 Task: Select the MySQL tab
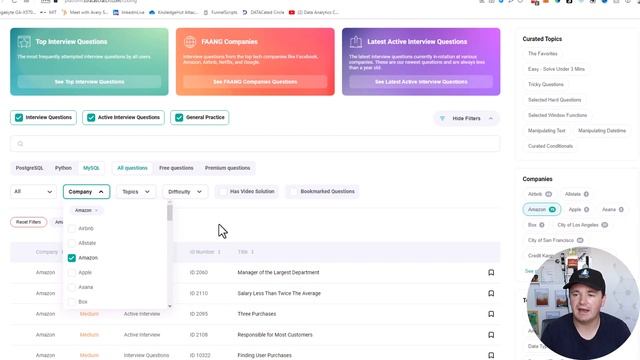(x=91, y=168)
